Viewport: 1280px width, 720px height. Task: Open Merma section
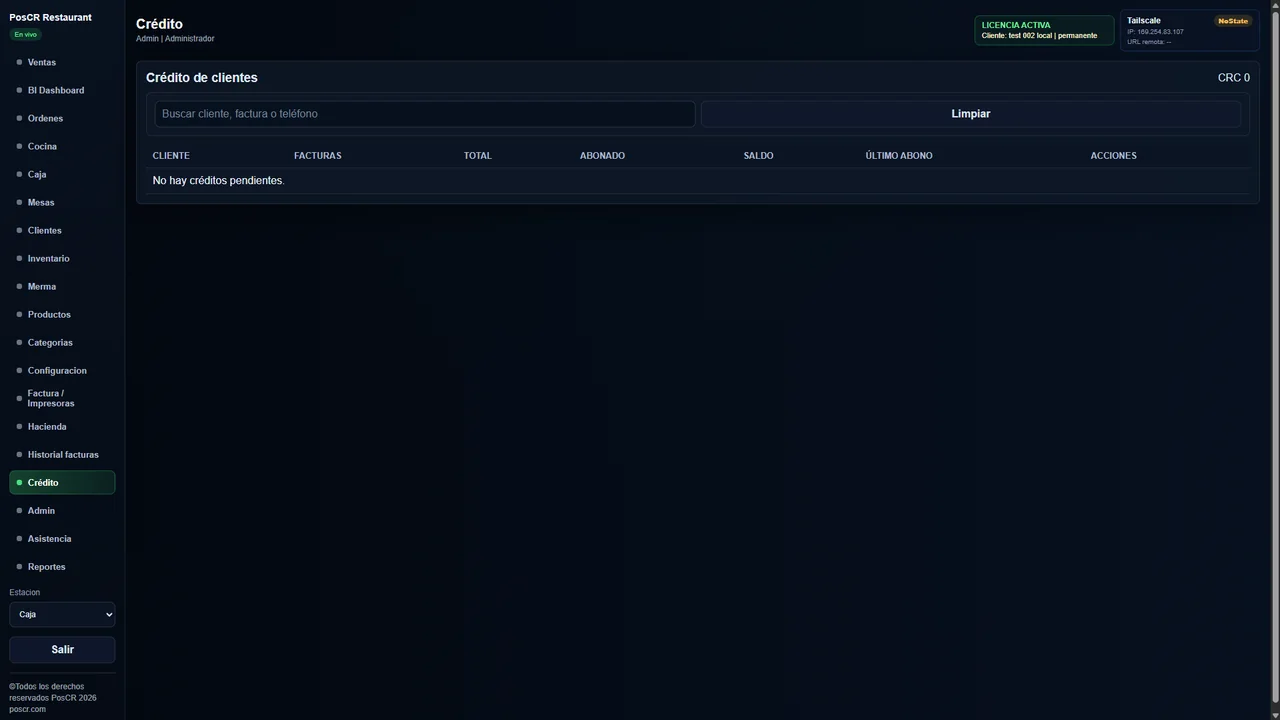tap(62, 286)
